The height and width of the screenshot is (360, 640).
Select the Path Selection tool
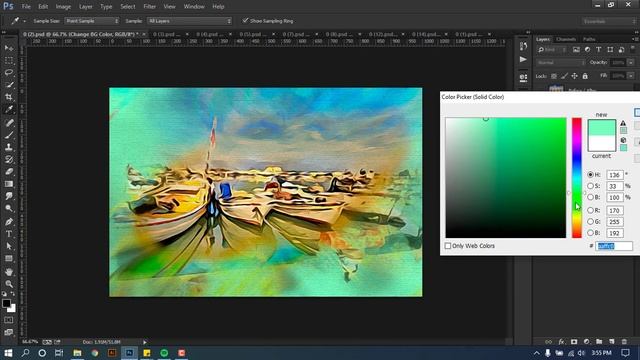click(9, 247)
